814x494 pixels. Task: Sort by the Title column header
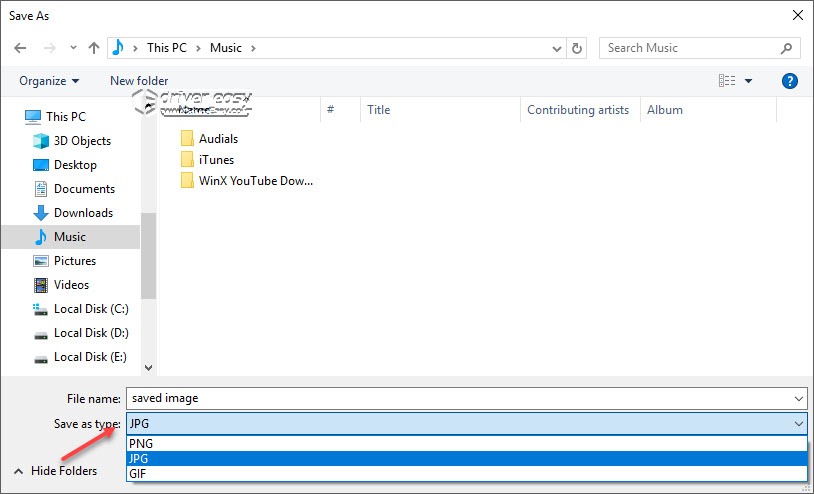379,110
